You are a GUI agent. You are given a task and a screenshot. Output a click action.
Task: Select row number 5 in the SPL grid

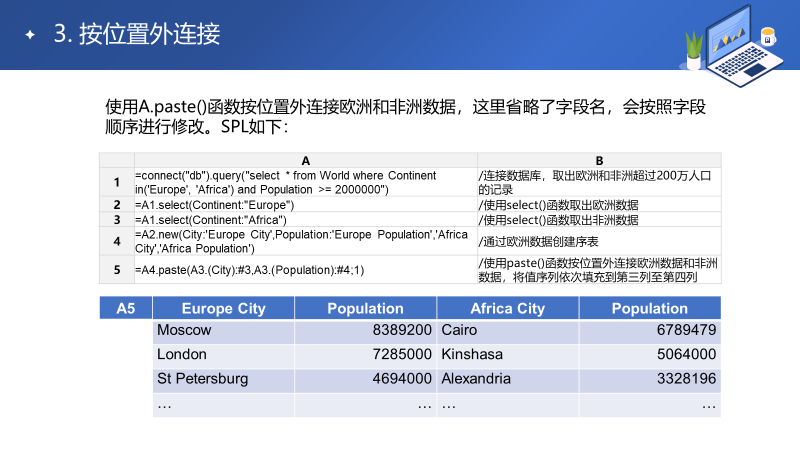pyautogui.click(x=117, y=270)
